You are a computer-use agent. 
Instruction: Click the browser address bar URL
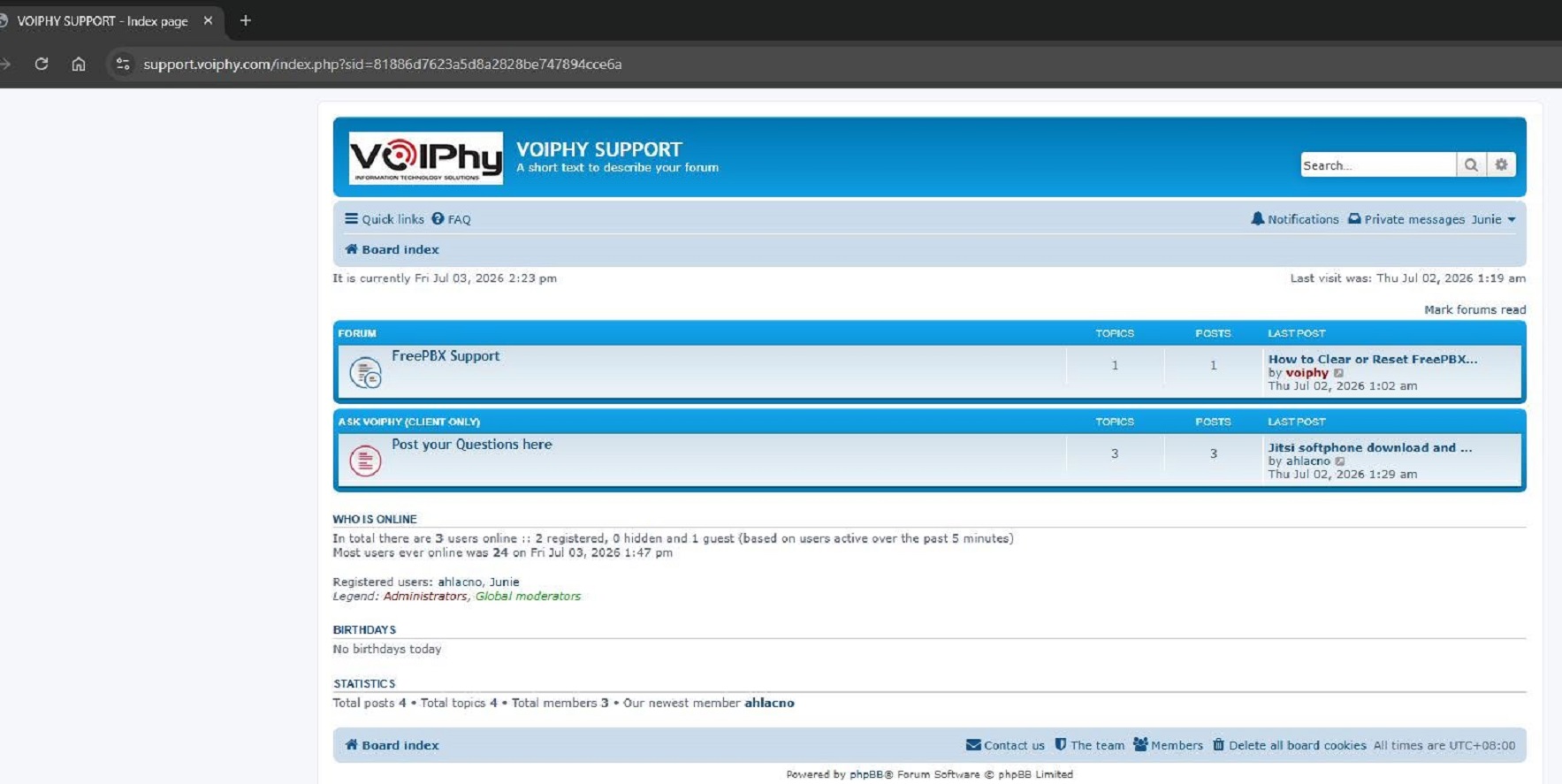click(x=383, y=64)
